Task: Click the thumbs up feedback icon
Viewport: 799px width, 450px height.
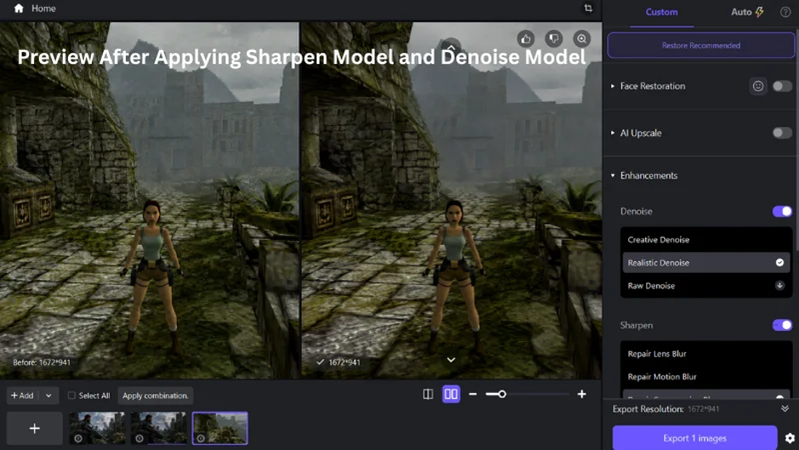Action: coord(526,39)
